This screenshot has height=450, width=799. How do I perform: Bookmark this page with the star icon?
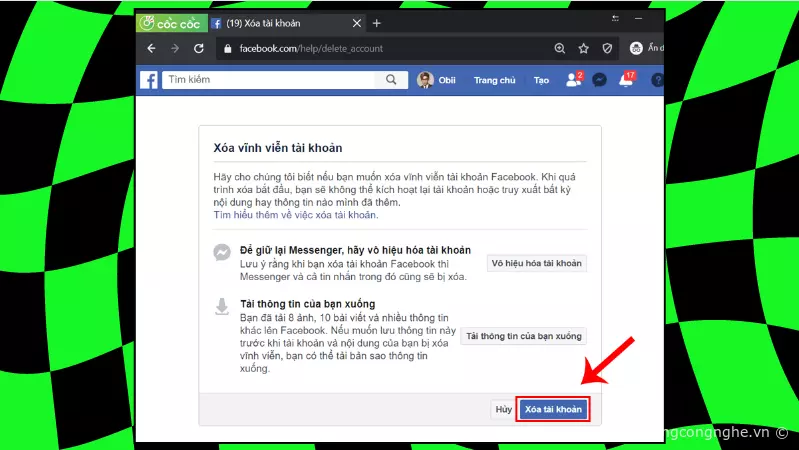(584, 48)
